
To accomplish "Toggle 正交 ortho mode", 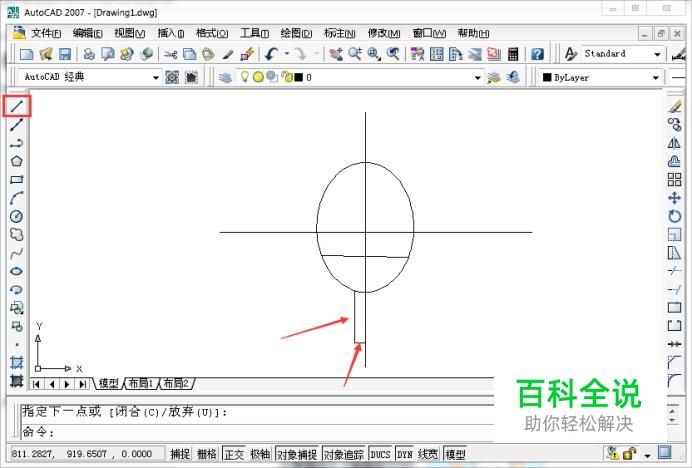I will (233, 454).
